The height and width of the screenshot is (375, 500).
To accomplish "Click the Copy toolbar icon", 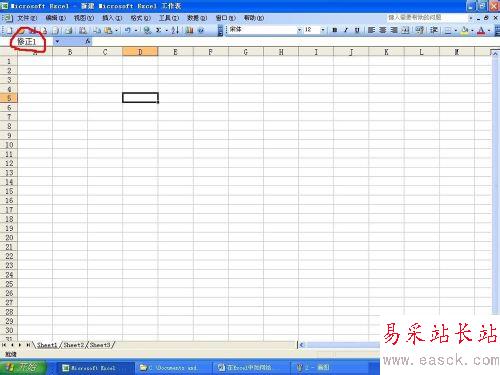I will click(x=97, y=30).
